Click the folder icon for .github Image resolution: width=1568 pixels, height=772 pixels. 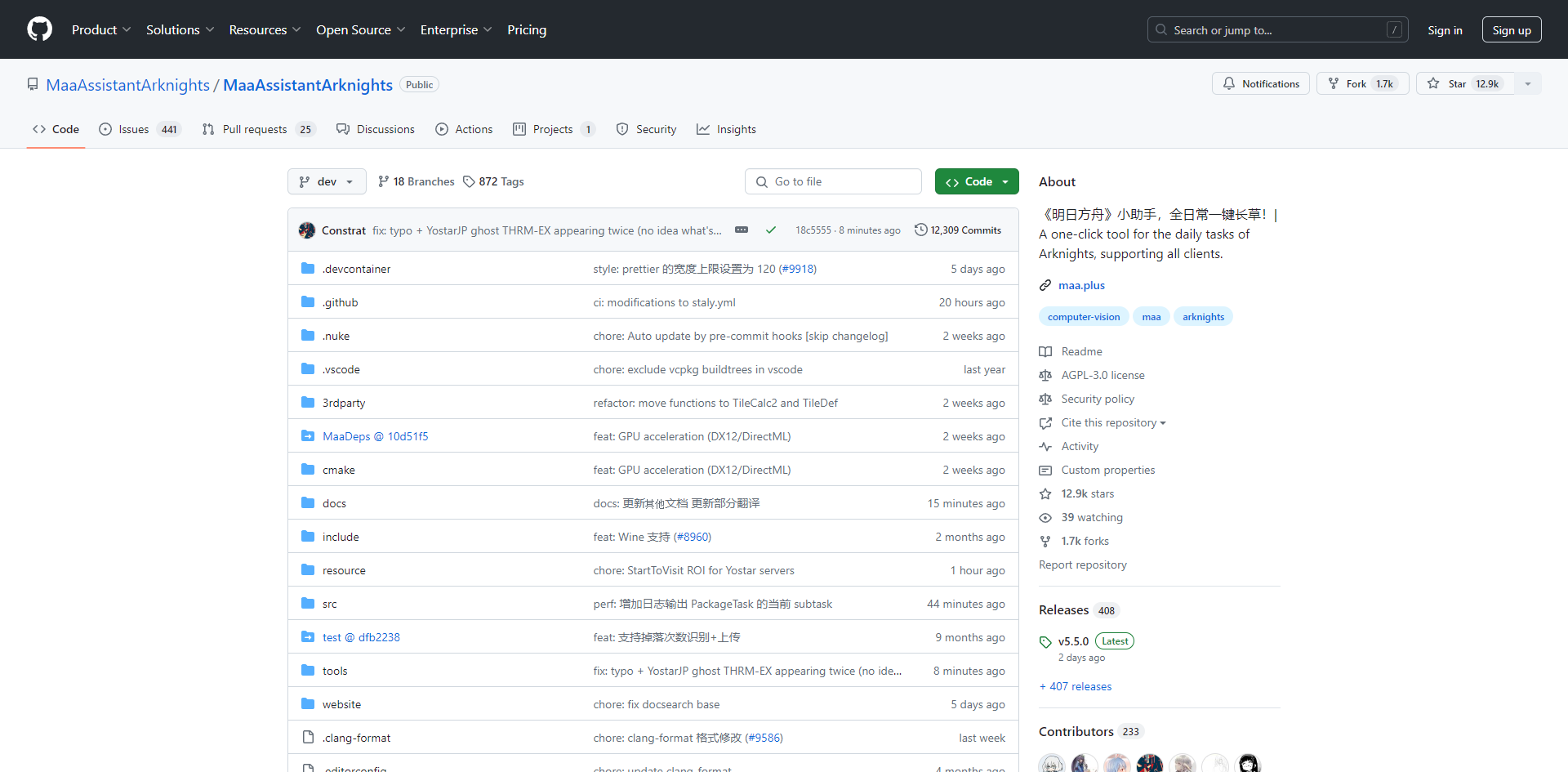coord(308,301)
